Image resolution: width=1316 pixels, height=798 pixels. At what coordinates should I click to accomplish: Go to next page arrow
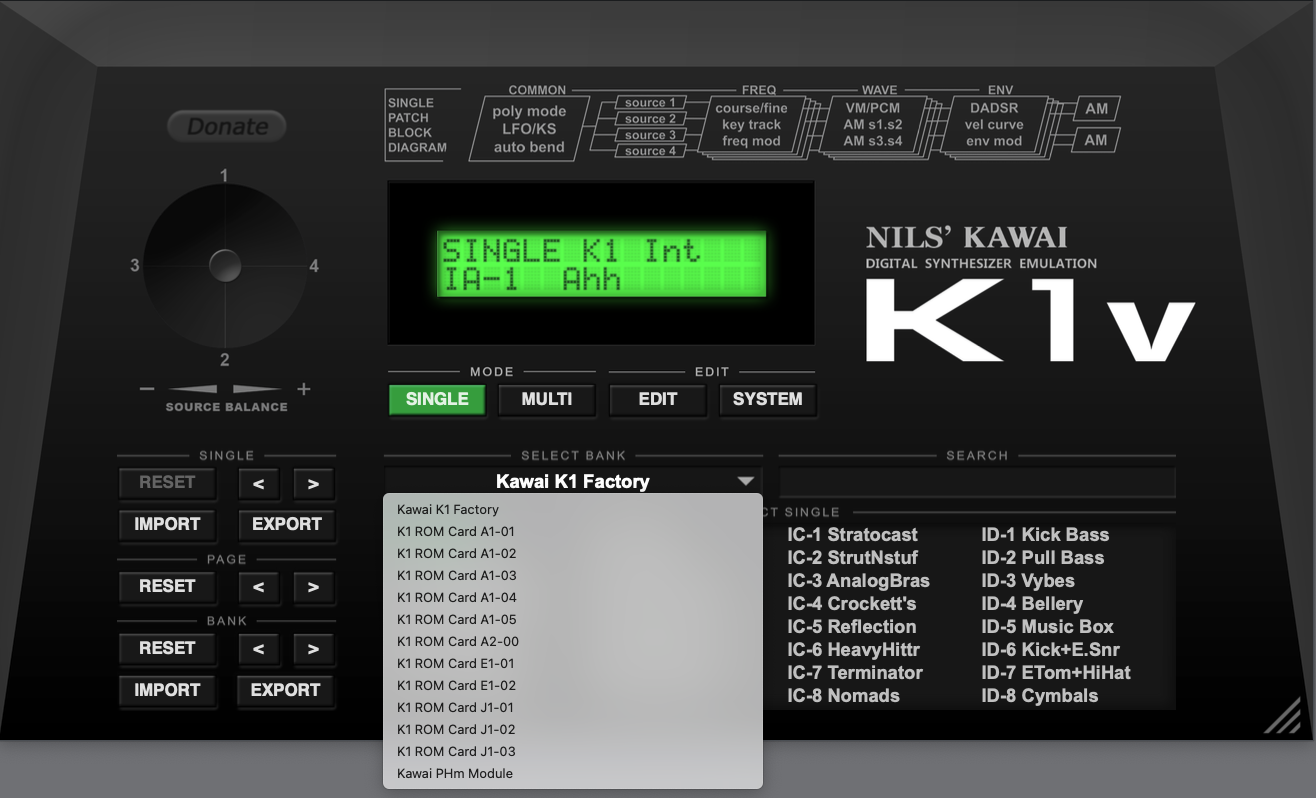[x=313, y=588]
